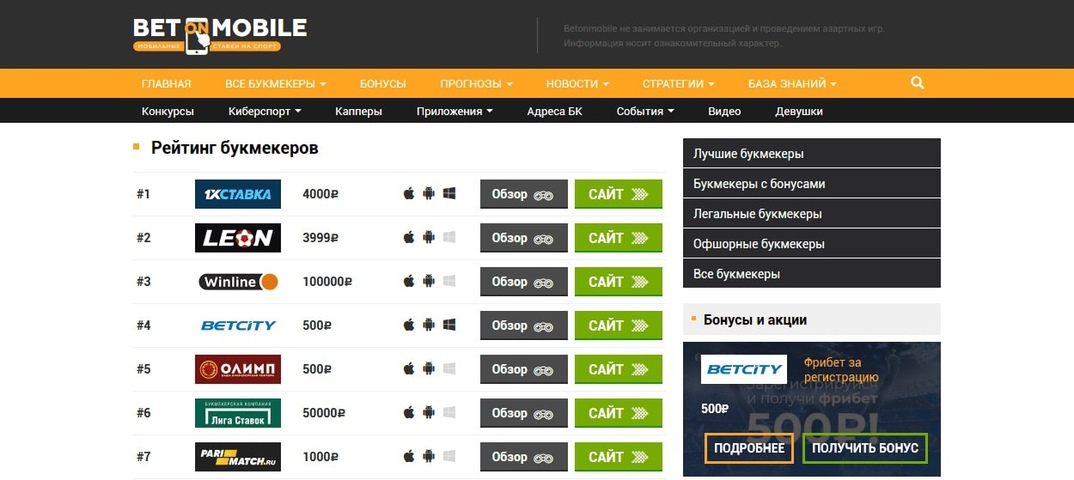Click the LEON bookmaker logo
Viewport: 1074px width, 480px height.
point(238,238)
